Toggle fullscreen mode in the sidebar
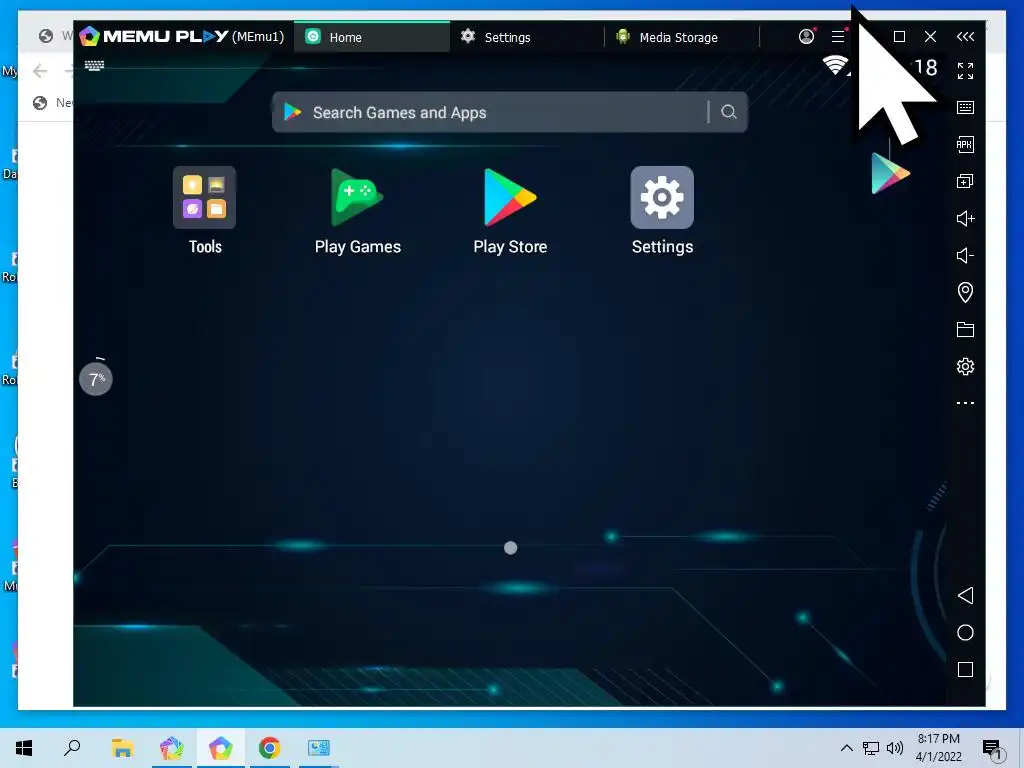 click(x=965, y=71)
